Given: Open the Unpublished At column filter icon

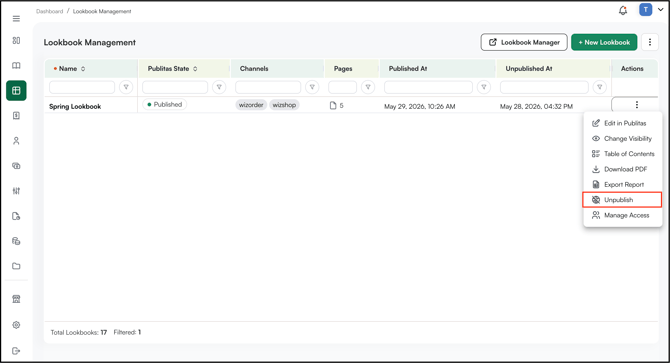Looking at the screenshot, I should tap(600, 87).
